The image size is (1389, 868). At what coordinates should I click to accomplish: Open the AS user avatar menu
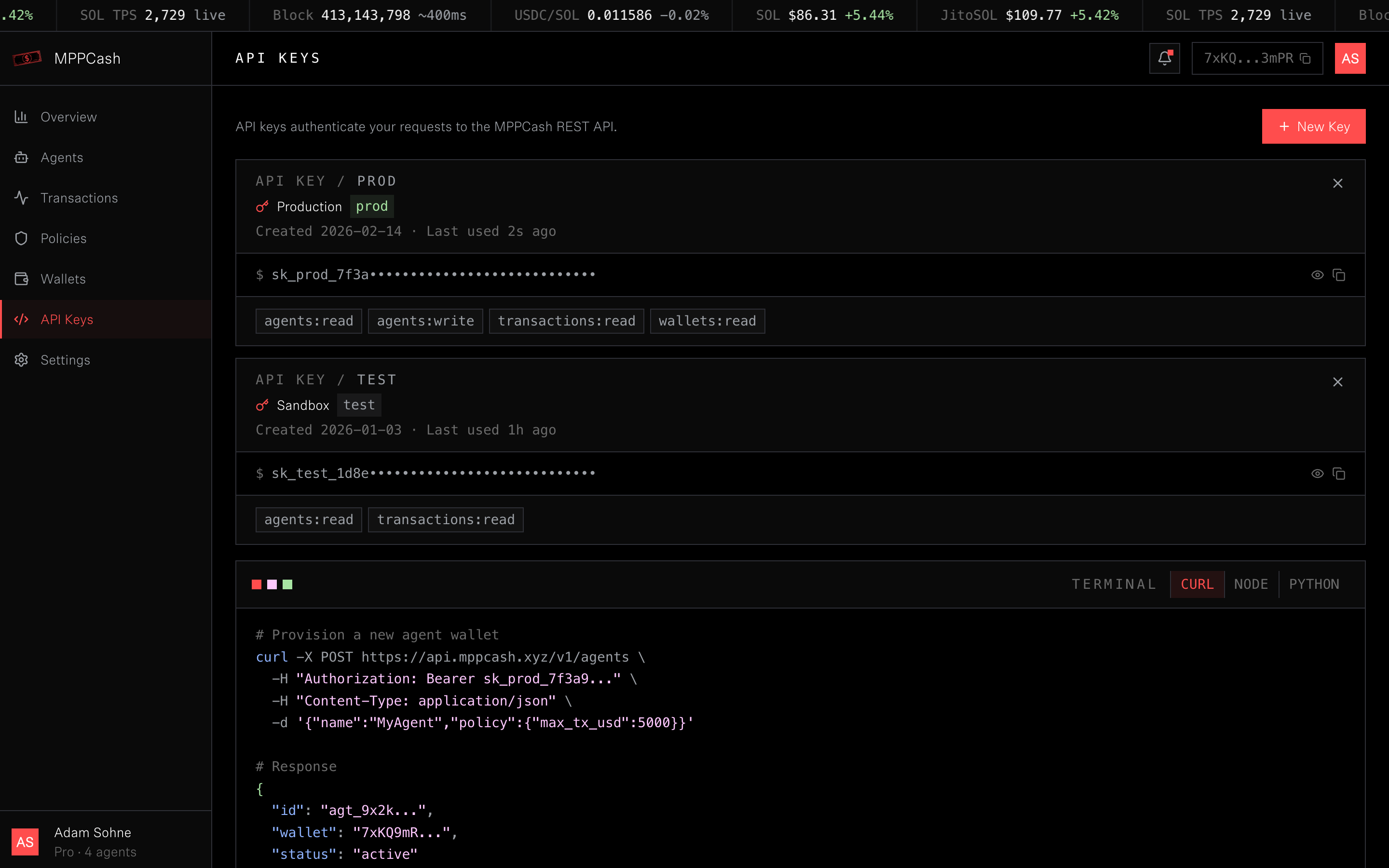1349,58
